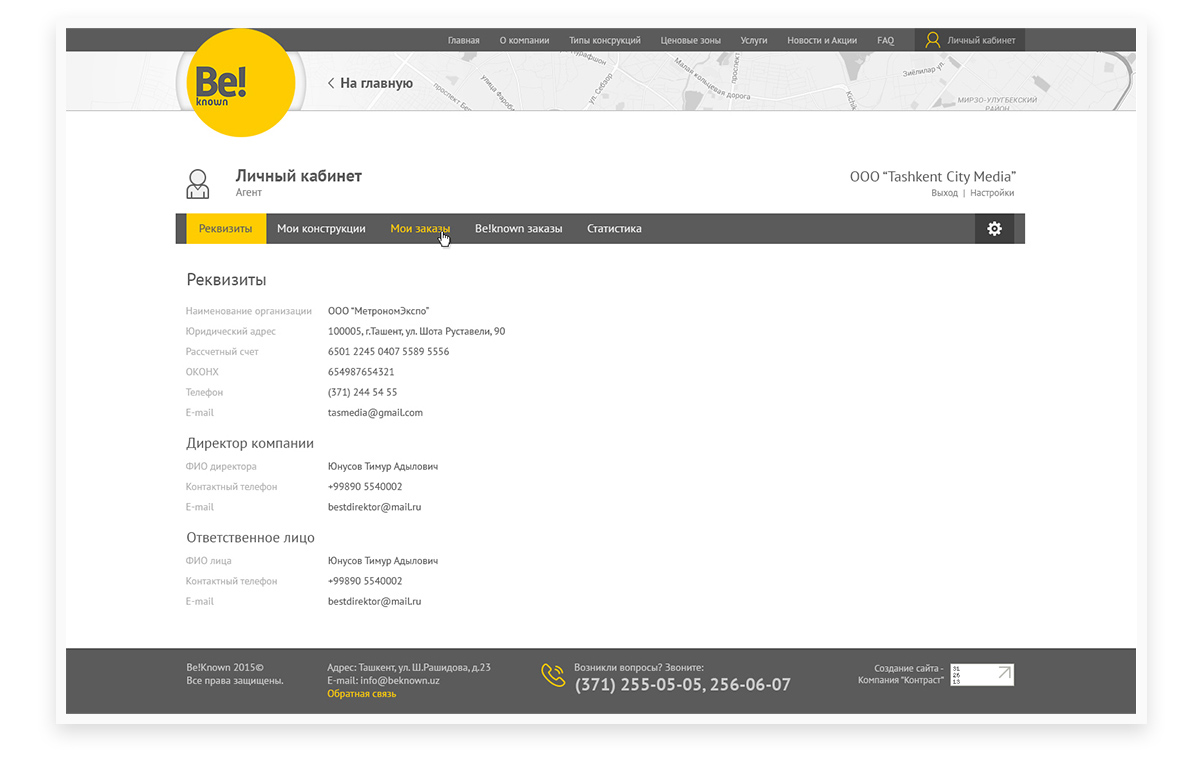Screen dimensions: 1202x766
Task: Open settings via the gear icon
Action: [994, 229]
